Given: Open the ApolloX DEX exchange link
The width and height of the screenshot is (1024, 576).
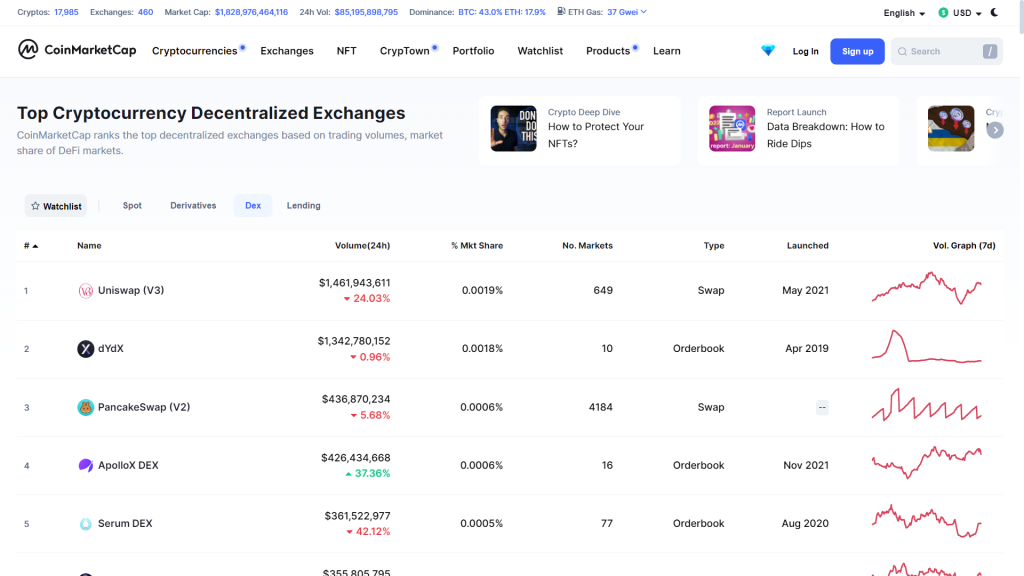Looking at the screenshot, I should click(128, 466).
